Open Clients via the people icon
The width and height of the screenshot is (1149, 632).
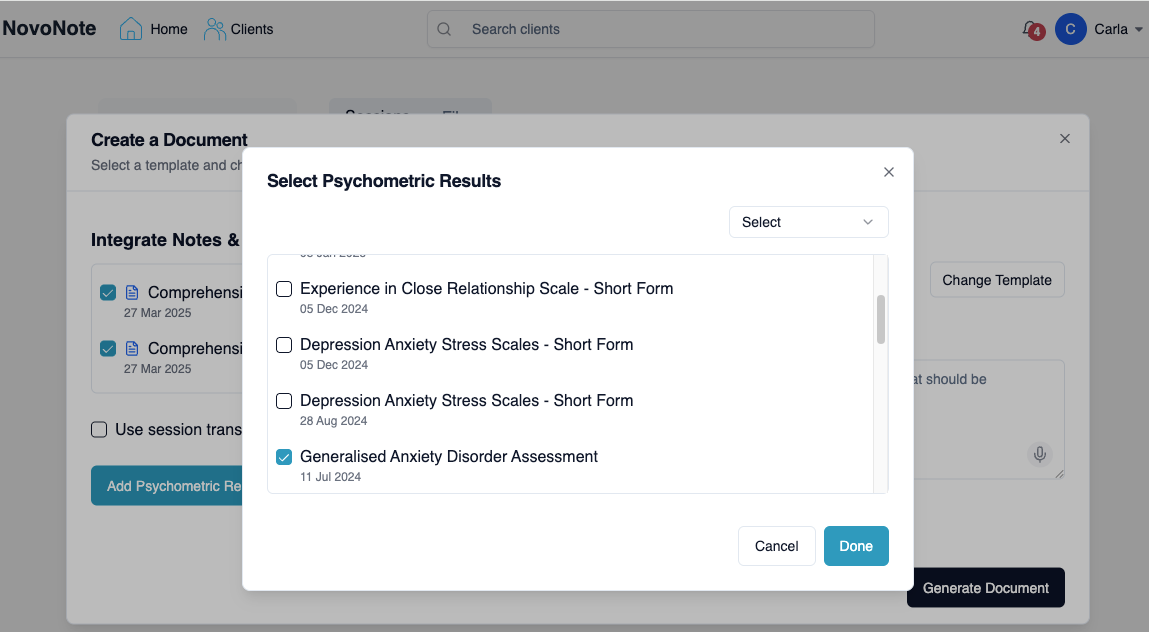tap(214, 29)
